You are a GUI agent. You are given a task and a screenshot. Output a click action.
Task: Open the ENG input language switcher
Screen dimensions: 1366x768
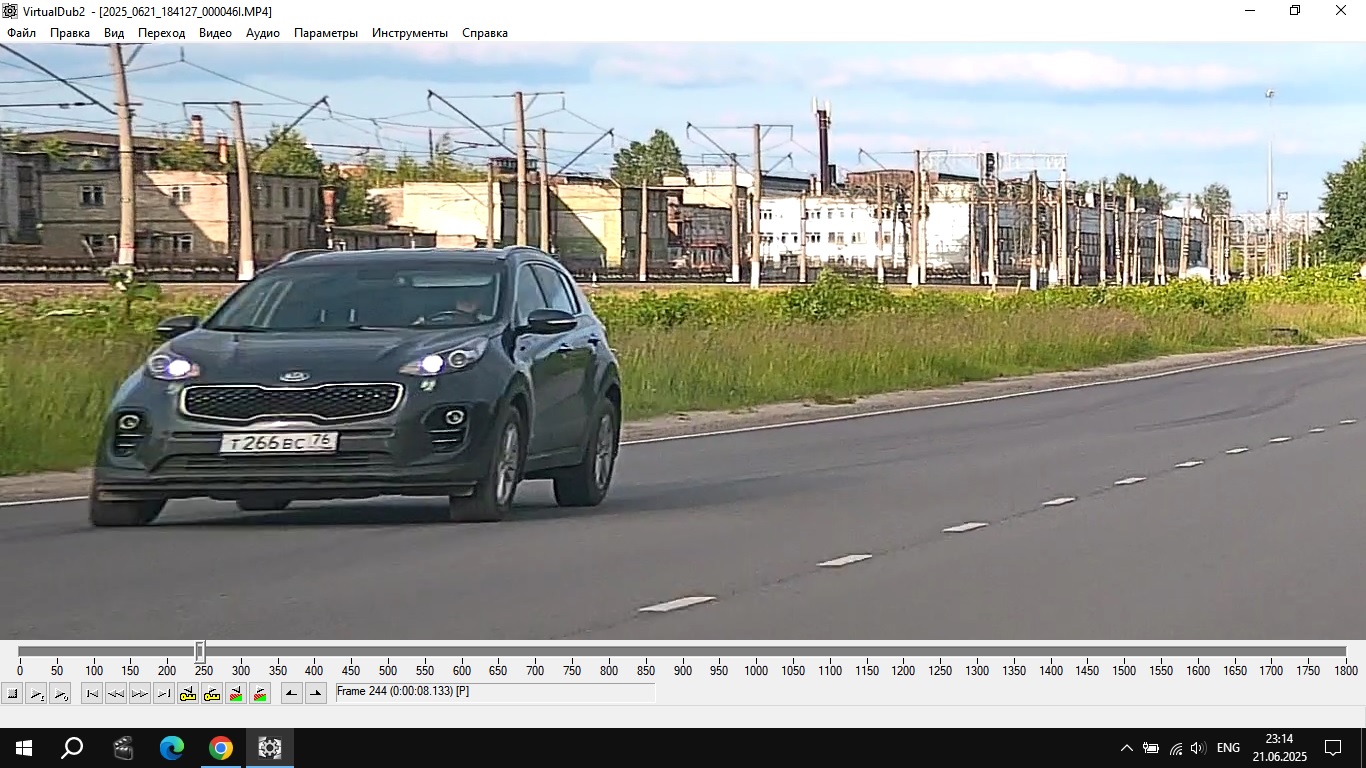(x=1228, y=748)
